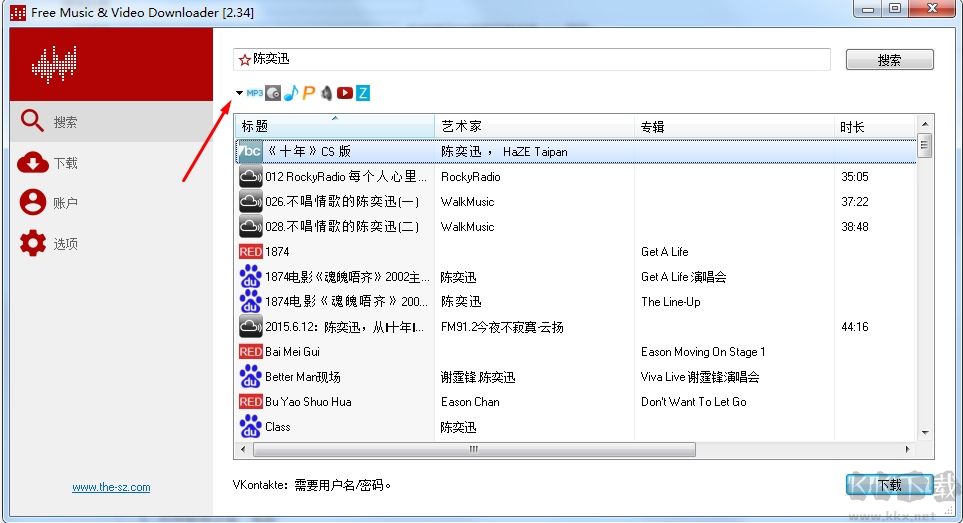The height and width of the screenshot is (523, 963).
Task: Select album cell The Line-Up
Action: [x=671, y=301]
